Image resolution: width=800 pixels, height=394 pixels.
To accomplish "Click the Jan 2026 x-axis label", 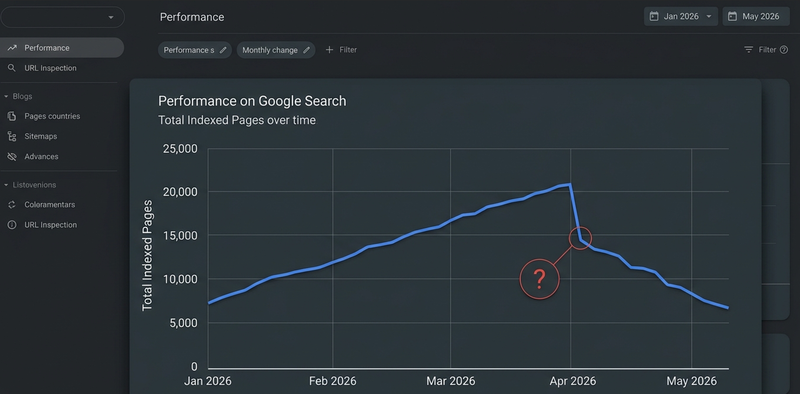I will click(x=208, y=381).
